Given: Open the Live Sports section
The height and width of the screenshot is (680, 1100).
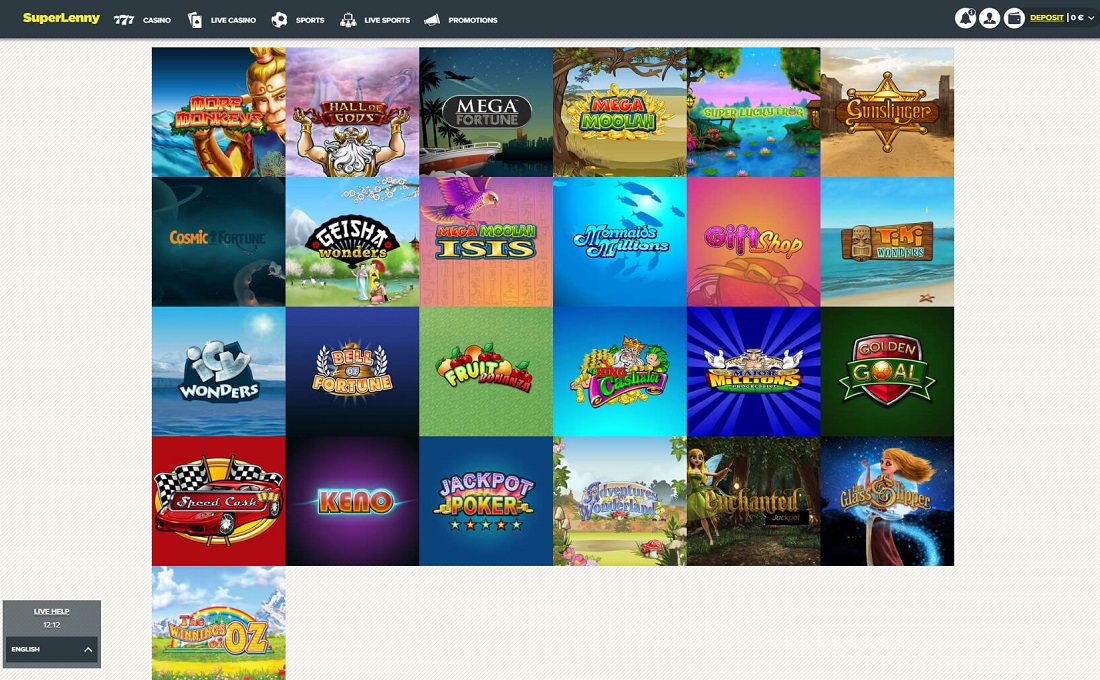Looking at the screenshot, I should click(375, 20).
